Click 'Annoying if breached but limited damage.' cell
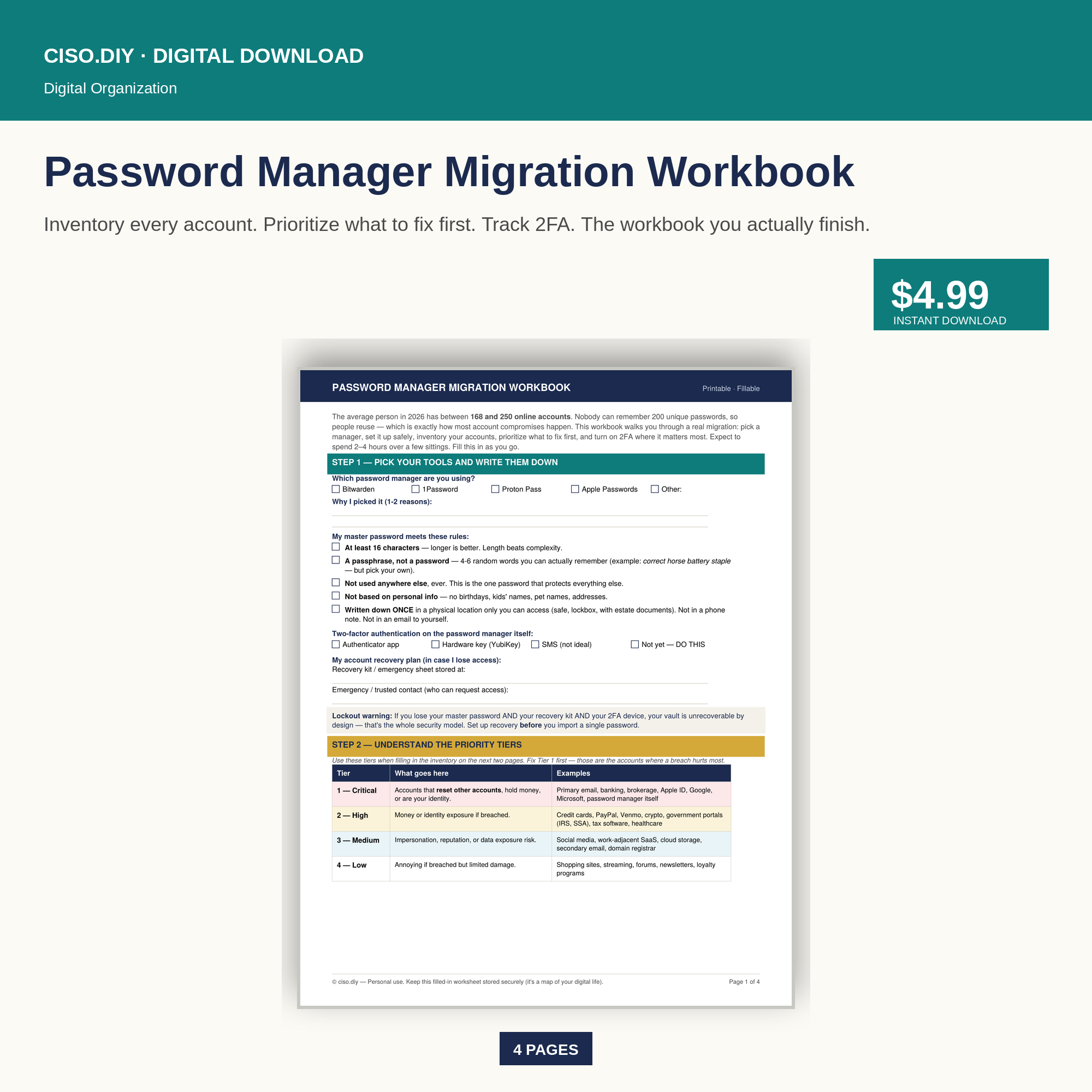This screenshot has width=1092, height=1092. (470, 869)
